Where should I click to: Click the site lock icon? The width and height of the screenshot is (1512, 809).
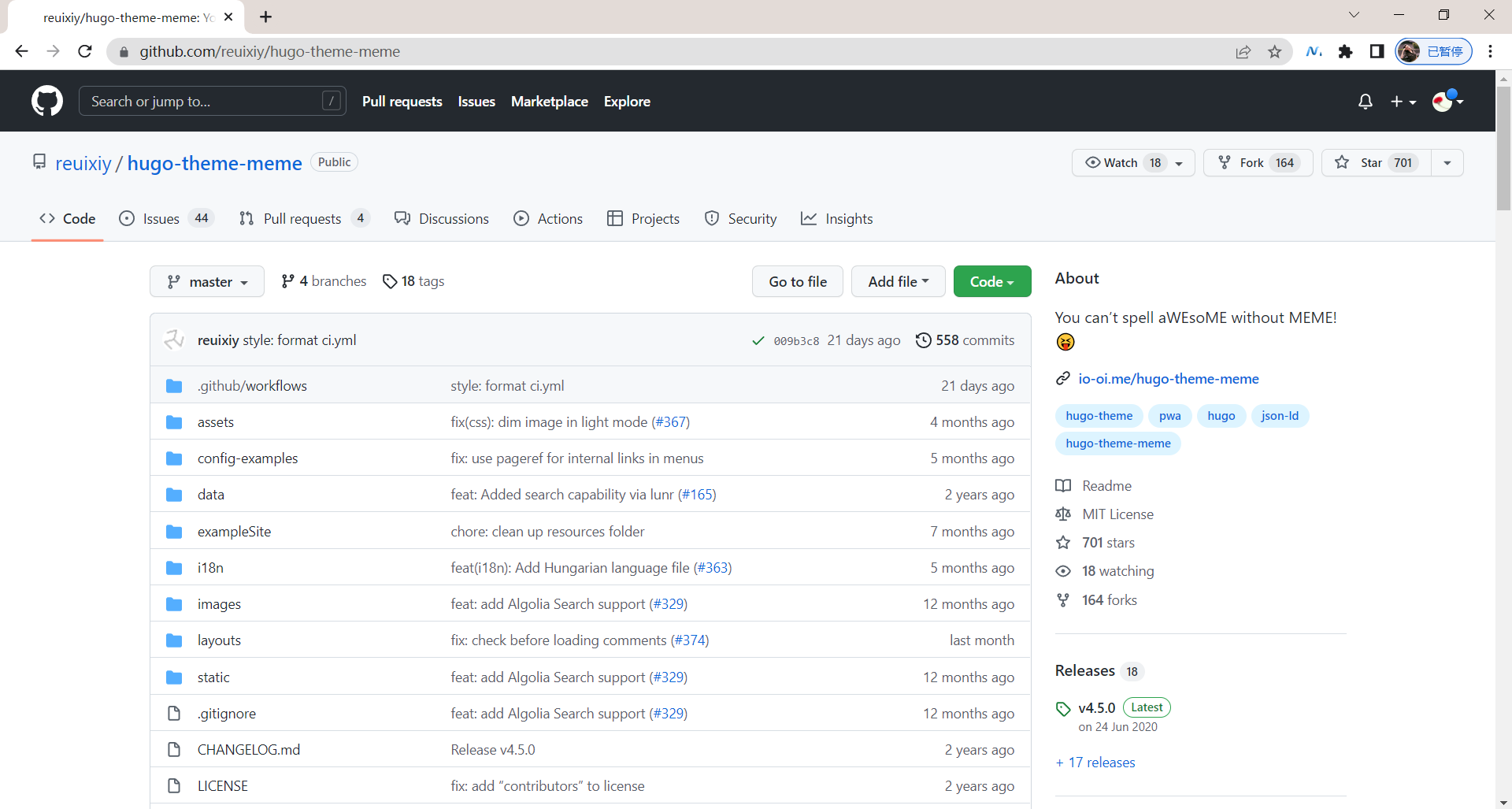tap(124, 52)
